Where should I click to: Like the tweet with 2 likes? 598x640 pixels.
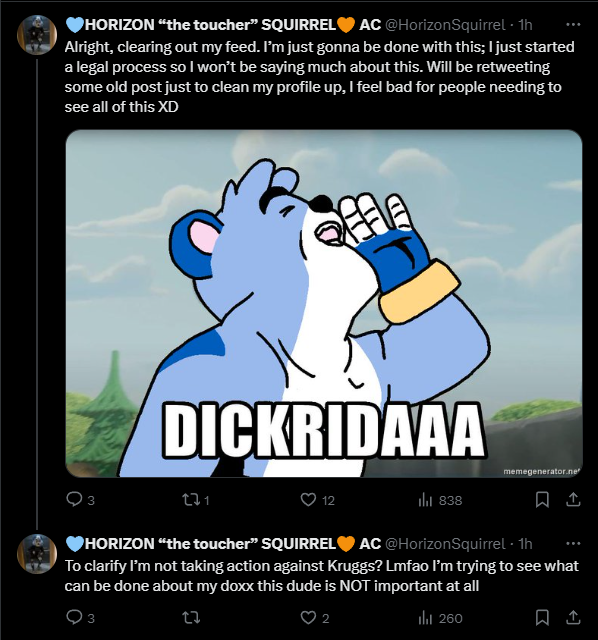[x=314, y=618]
